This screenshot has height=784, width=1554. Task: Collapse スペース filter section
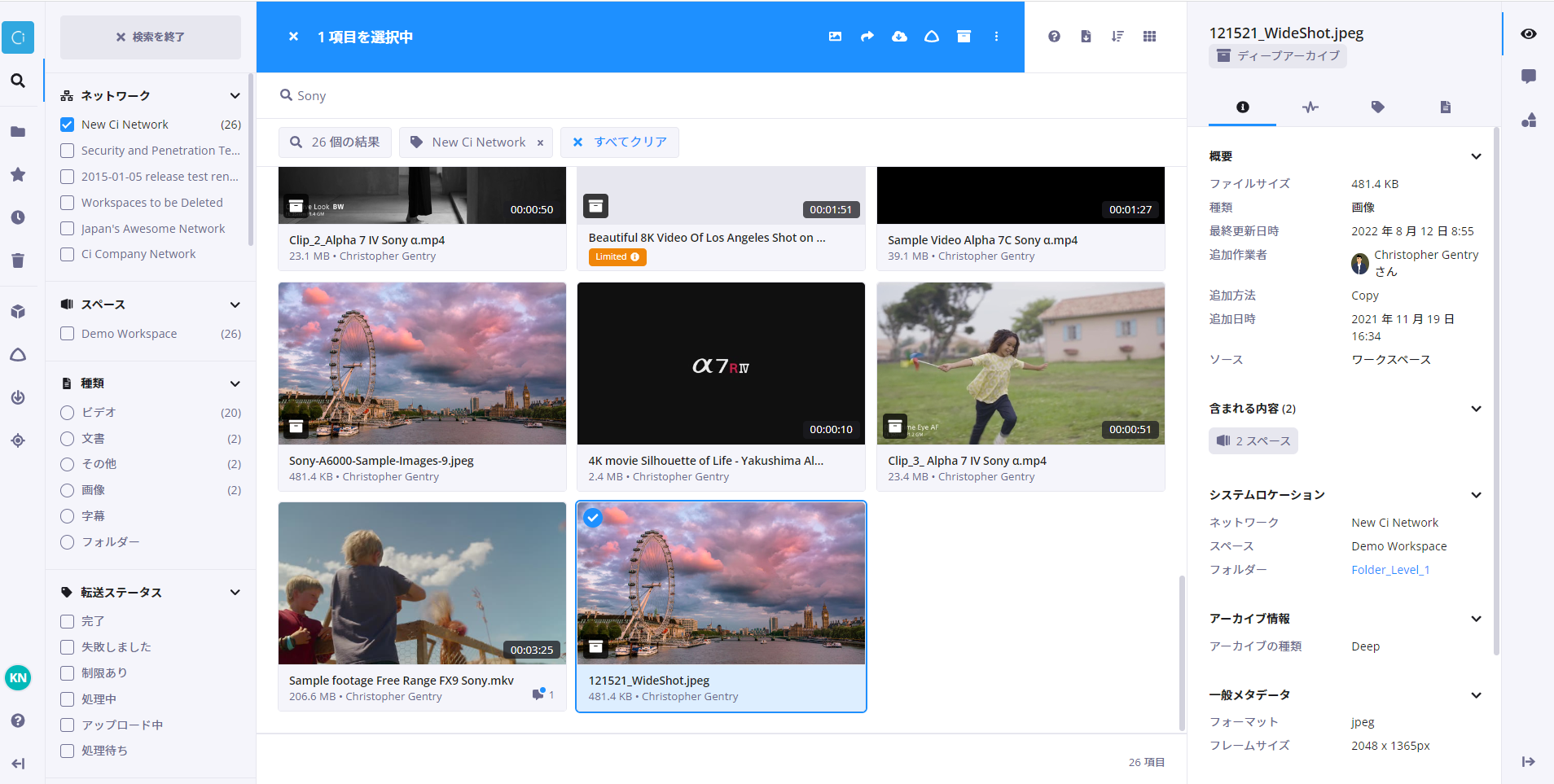click(235, 304)
